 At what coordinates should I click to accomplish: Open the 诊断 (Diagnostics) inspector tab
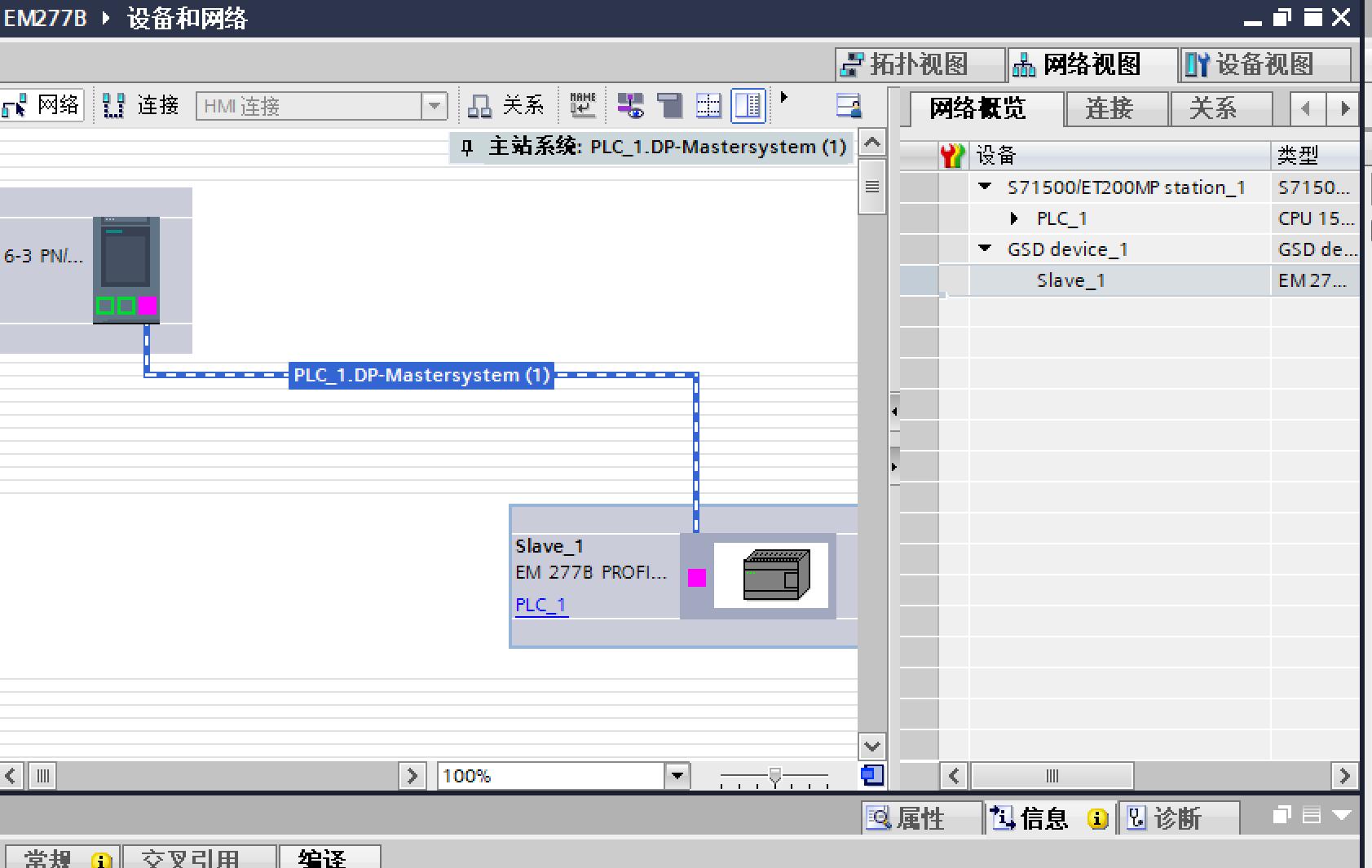click(1179, 818)
